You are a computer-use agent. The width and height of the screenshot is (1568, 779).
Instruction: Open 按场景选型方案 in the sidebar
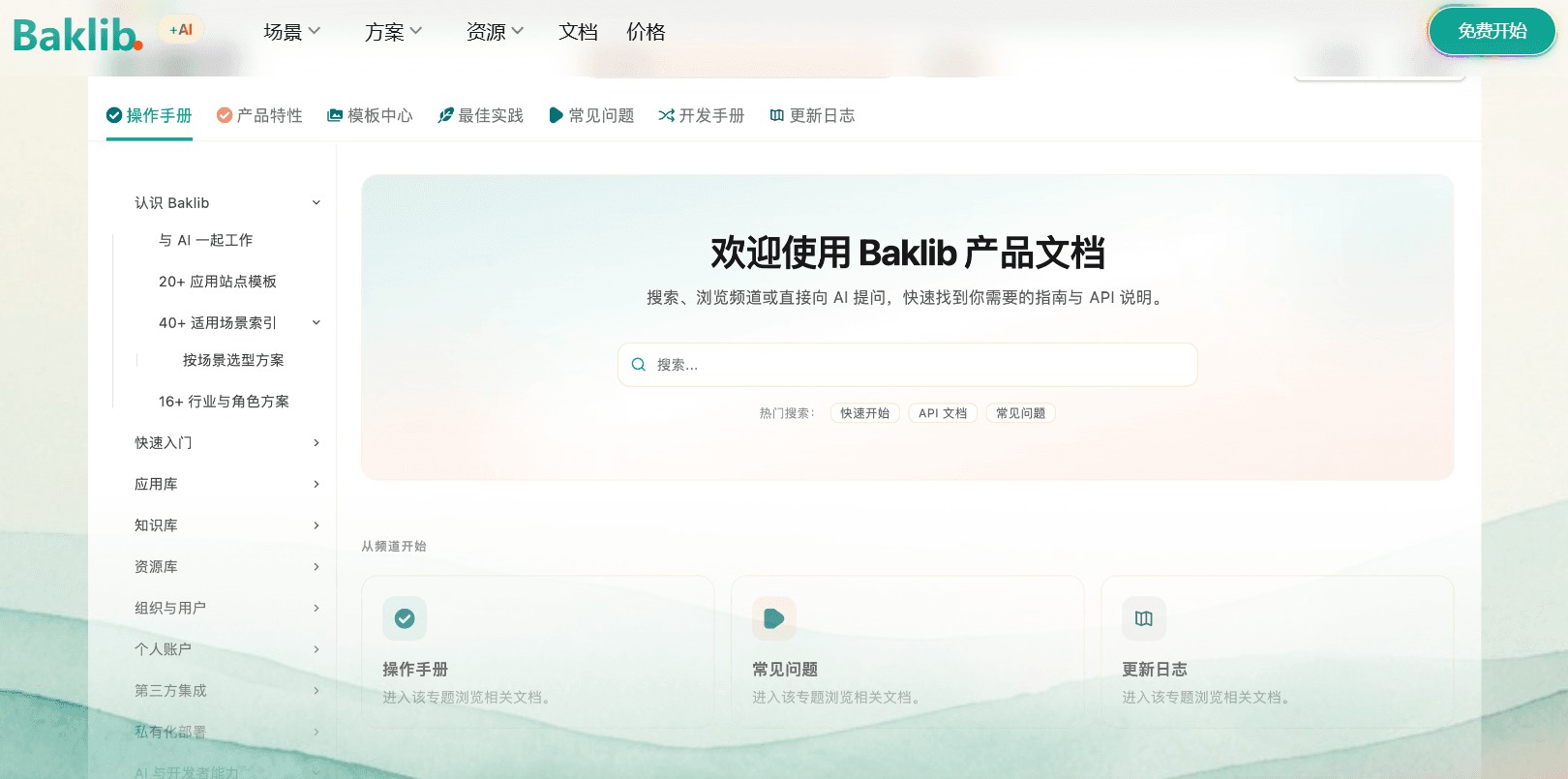(x=233, y=360)
